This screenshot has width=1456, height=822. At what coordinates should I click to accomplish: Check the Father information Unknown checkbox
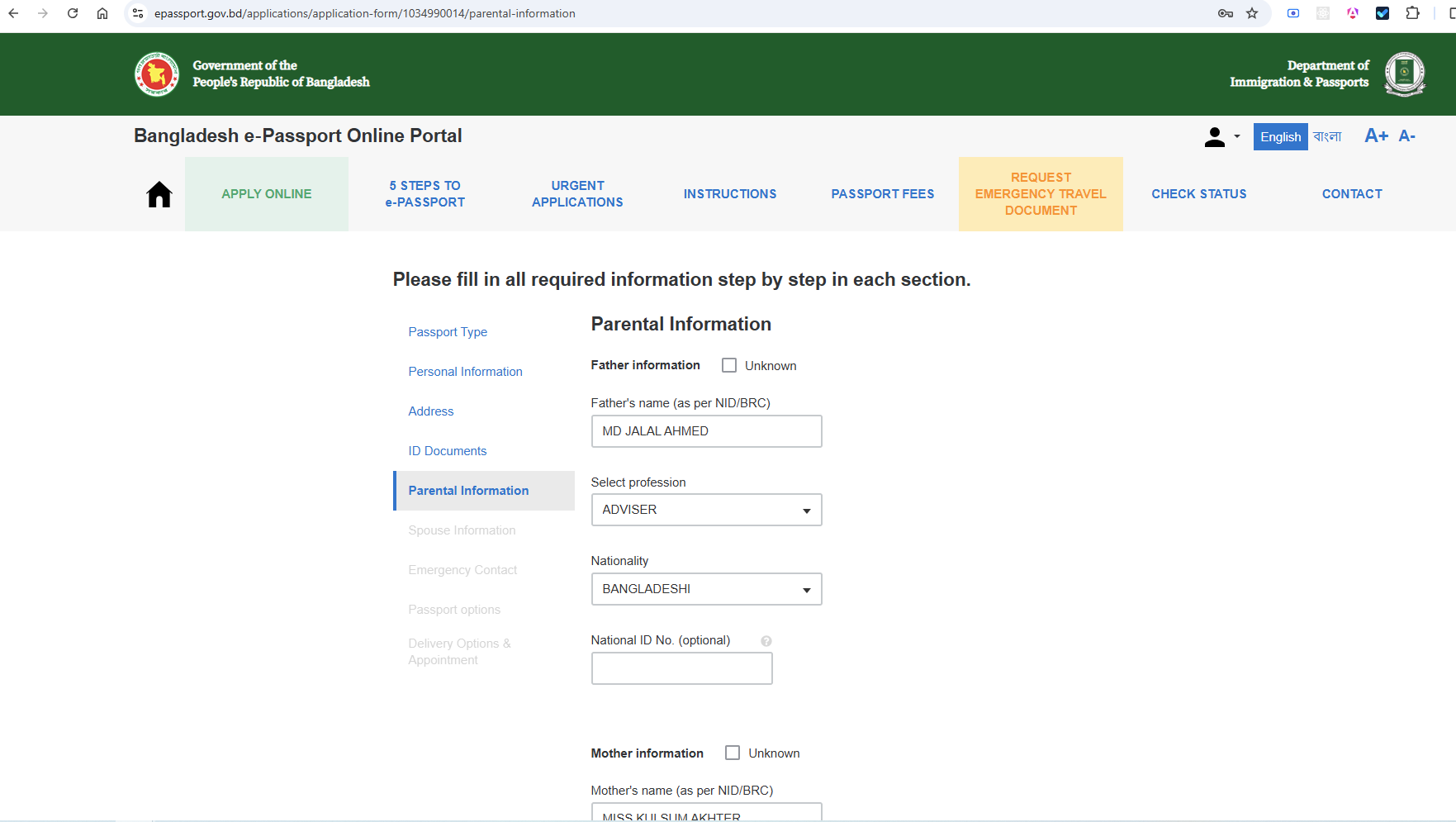(x=729, y=365)
